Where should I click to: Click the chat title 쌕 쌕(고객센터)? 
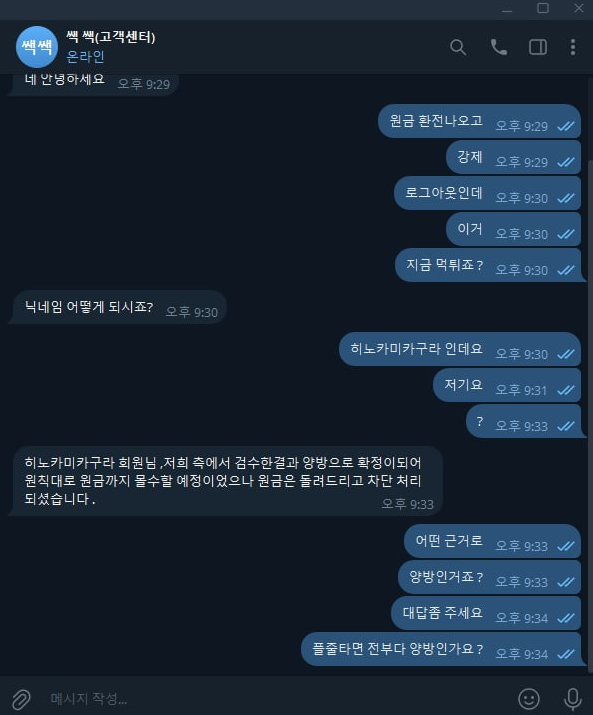pyautogui.click(x=111, y=36)
